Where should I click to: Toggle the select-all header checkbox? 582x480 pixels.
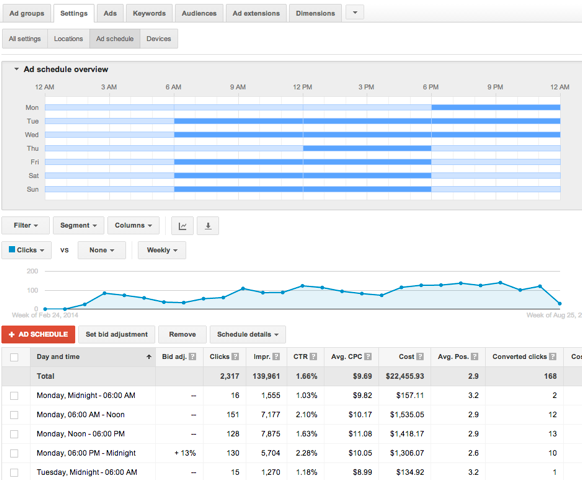pos(14,357)
